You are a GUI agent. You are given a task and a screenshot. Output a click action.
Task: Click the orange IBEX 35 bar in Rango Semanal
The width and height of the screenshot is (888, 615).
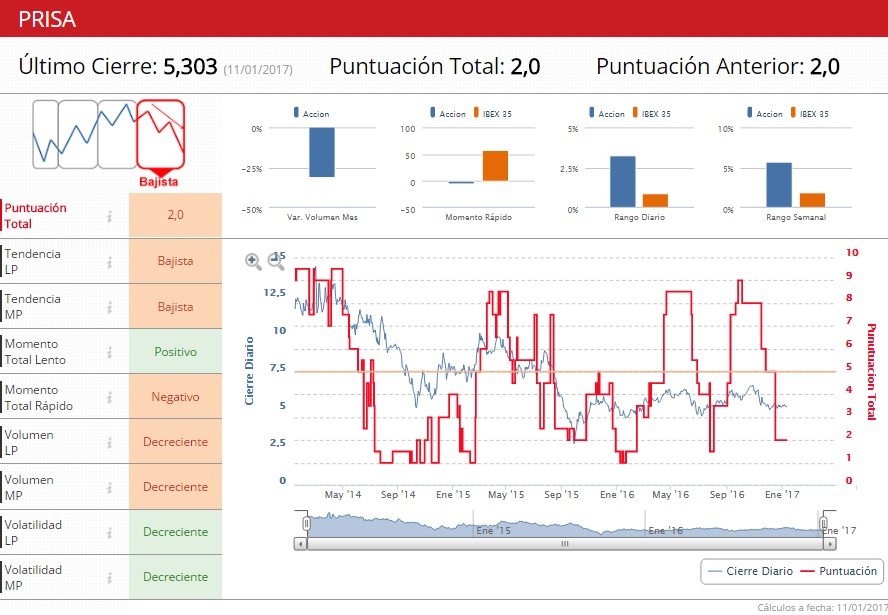point(812,200)
